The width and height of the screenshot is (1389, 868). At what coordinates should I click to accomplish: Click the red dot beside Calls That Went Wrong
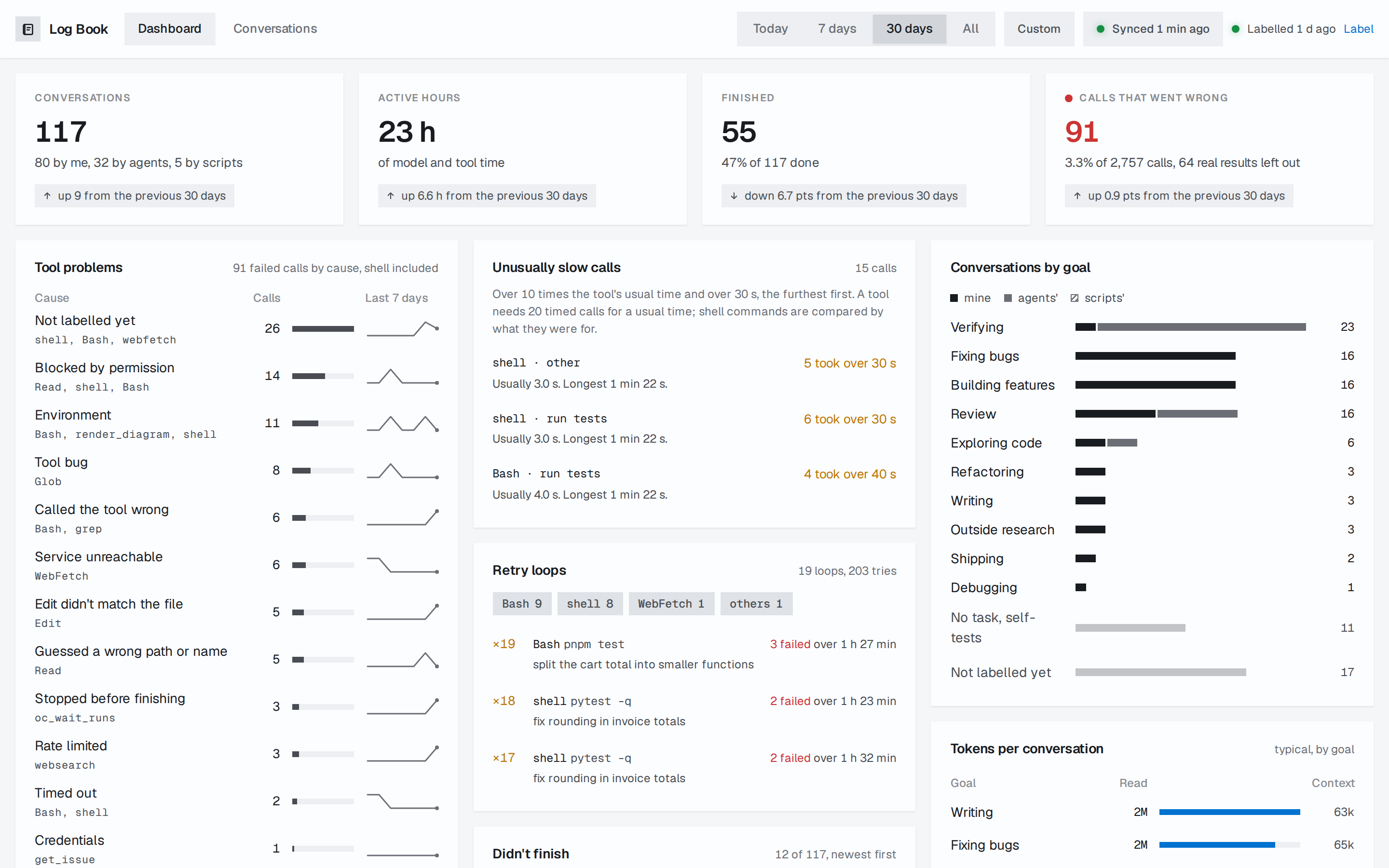[x=1069, y=98]
